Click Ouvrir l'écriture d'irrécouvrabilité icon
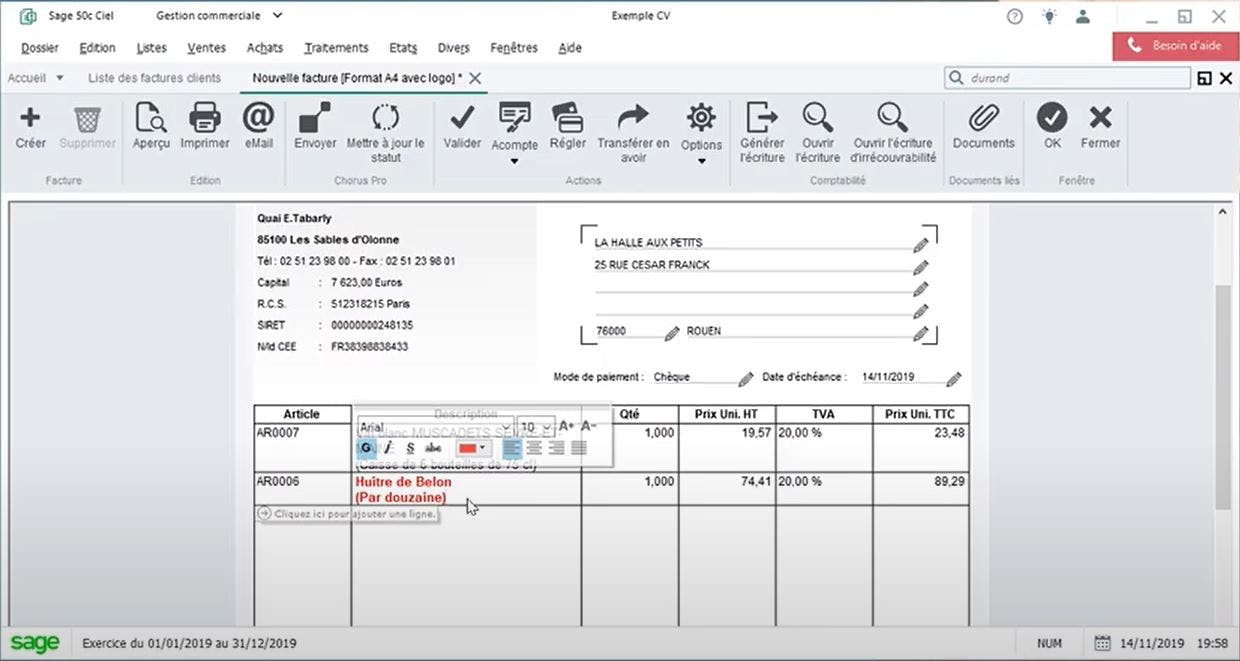 [893, 118]
